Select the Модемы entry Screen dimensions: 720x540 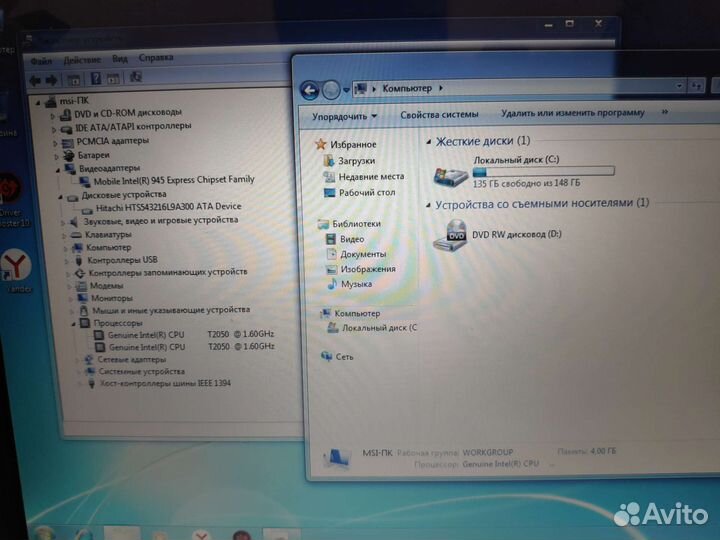click(x=107, y=286)
